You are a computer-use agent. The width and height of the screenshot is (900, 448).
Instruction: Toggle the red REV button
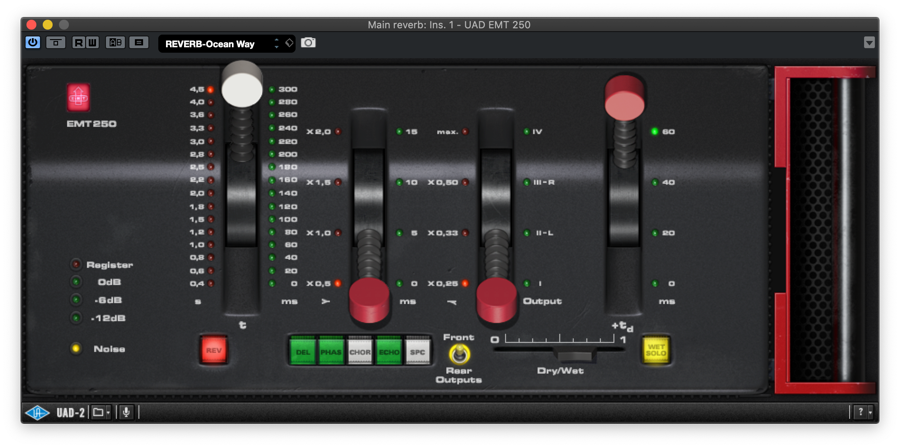[214, 350]
